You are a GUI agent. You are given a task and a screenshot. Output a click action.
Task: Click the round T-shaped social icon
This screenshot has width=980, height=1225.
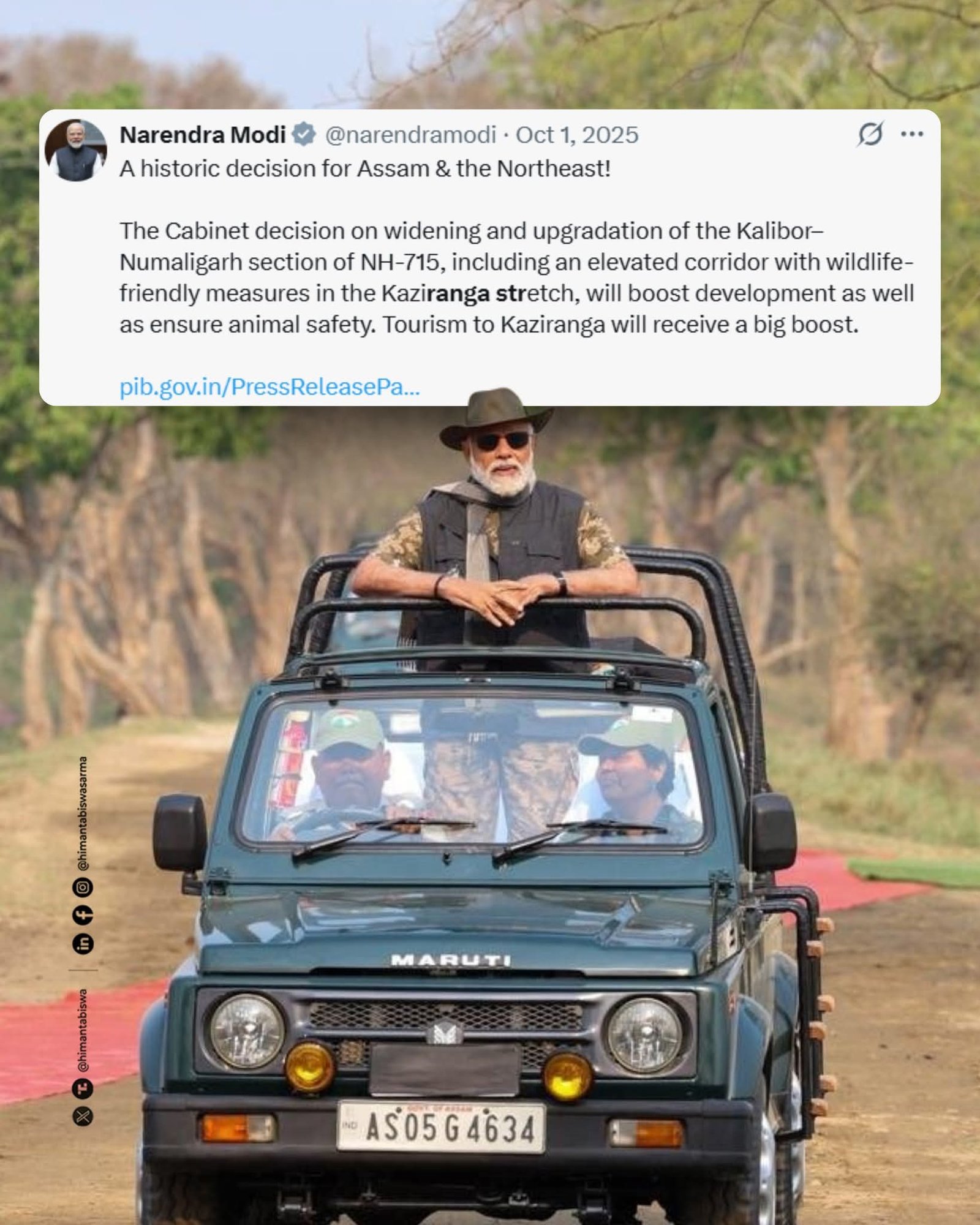83,1088
